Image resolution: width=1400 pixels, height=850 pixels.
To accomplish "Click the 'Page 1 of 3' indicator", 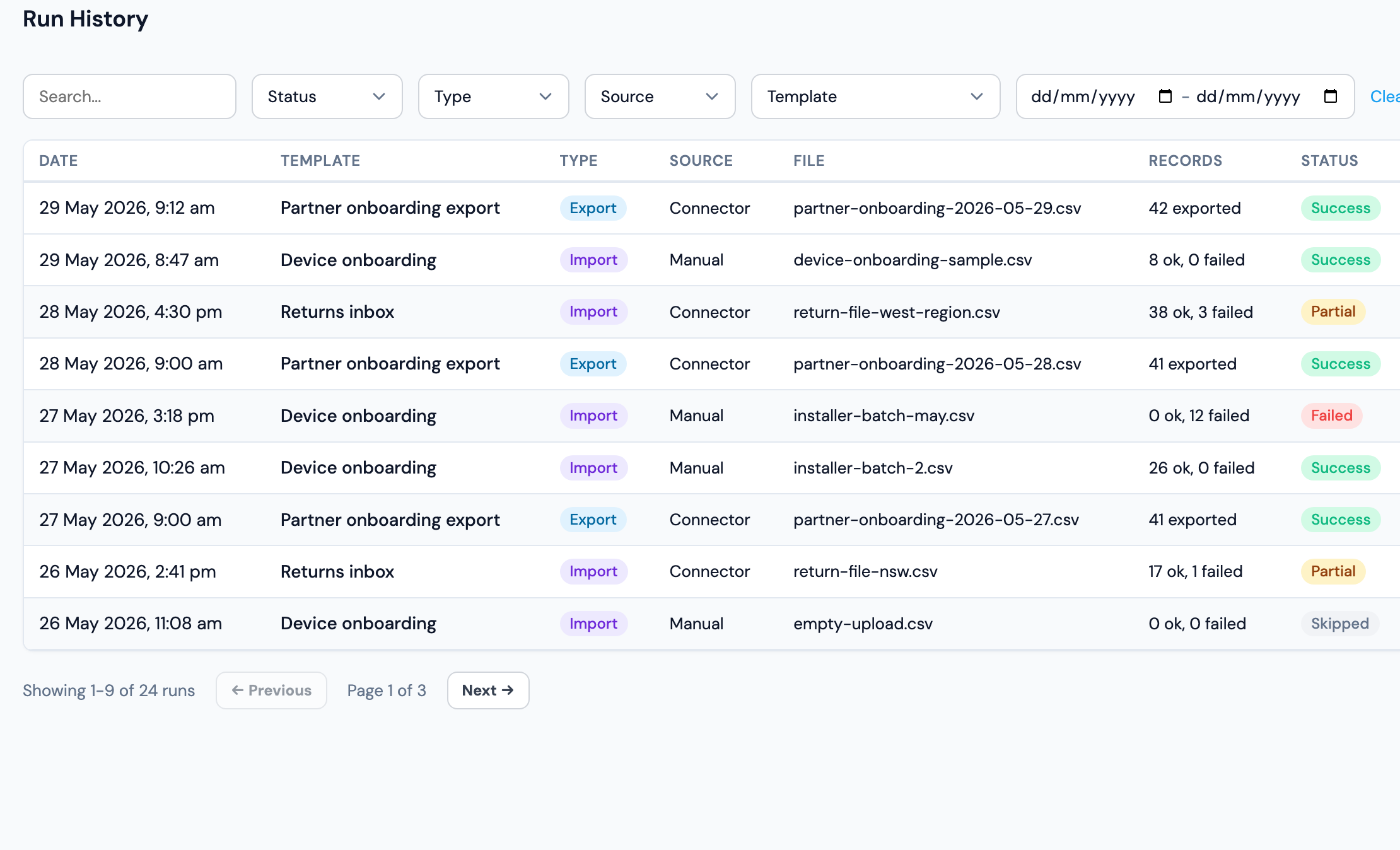I will (x=387, y=690).
